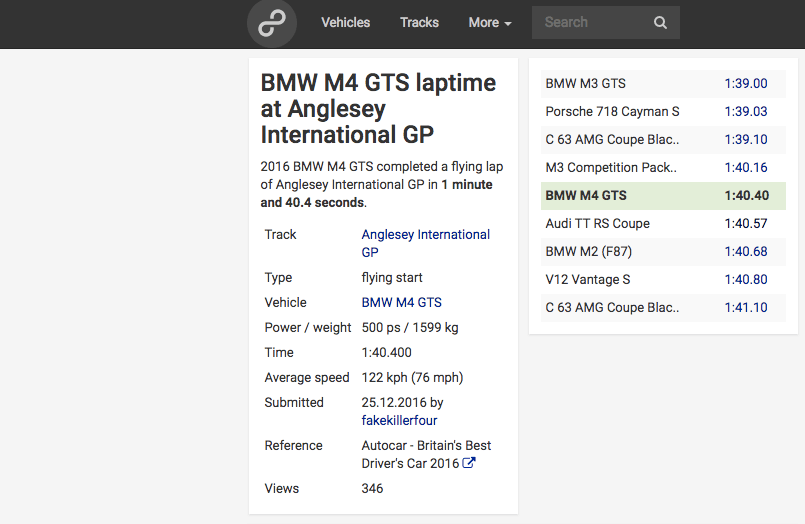Screen dimensions: 805x524
Task: Click the '1 minute and 40.4 seconds' text
Action: coord(376,193)
